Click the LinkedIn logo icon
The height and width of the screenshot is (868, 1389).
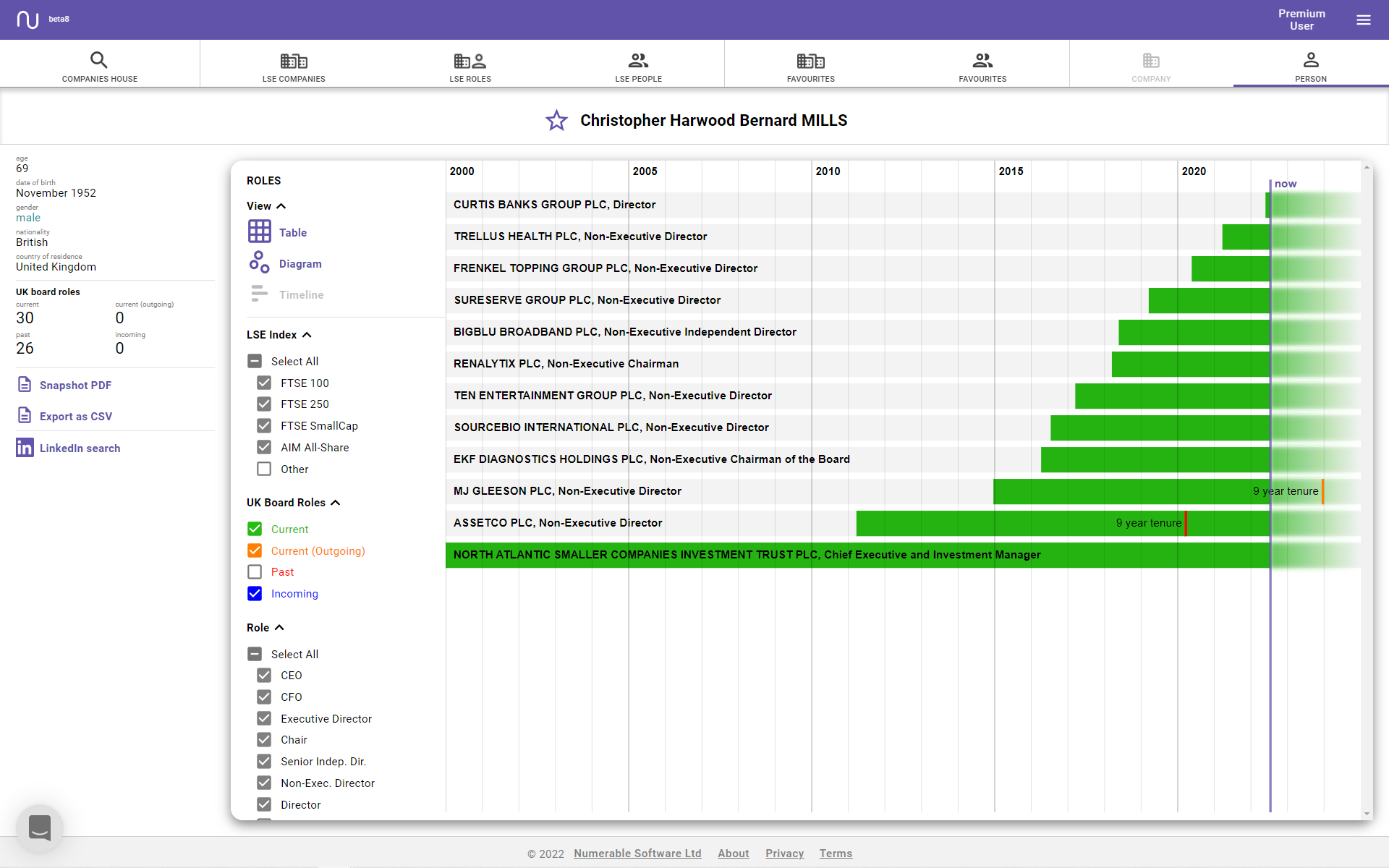(25, 448)
